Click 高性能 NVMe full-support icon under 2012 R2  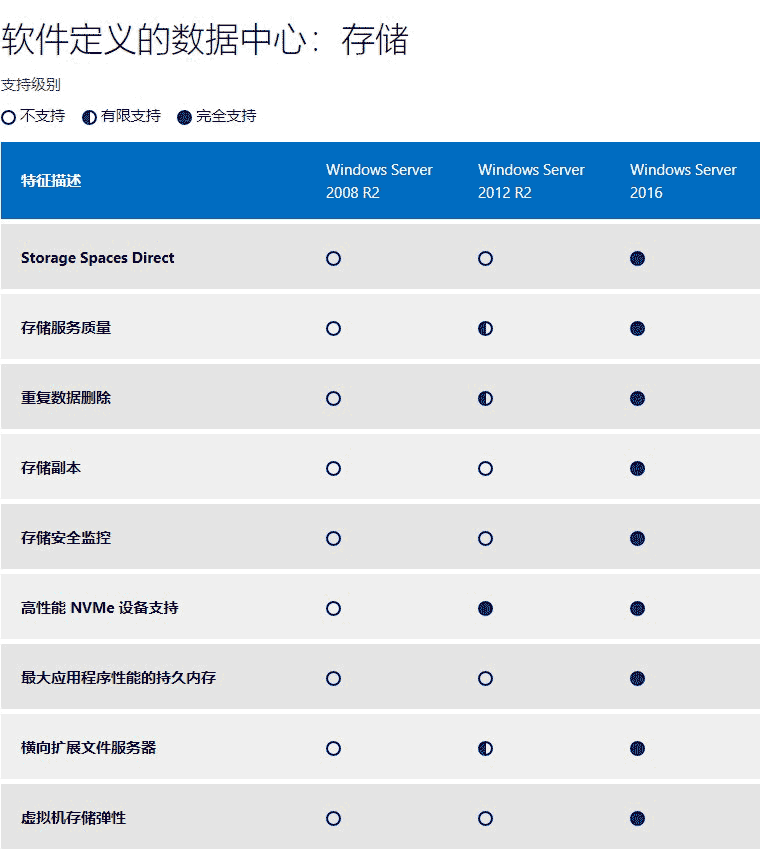485,608
